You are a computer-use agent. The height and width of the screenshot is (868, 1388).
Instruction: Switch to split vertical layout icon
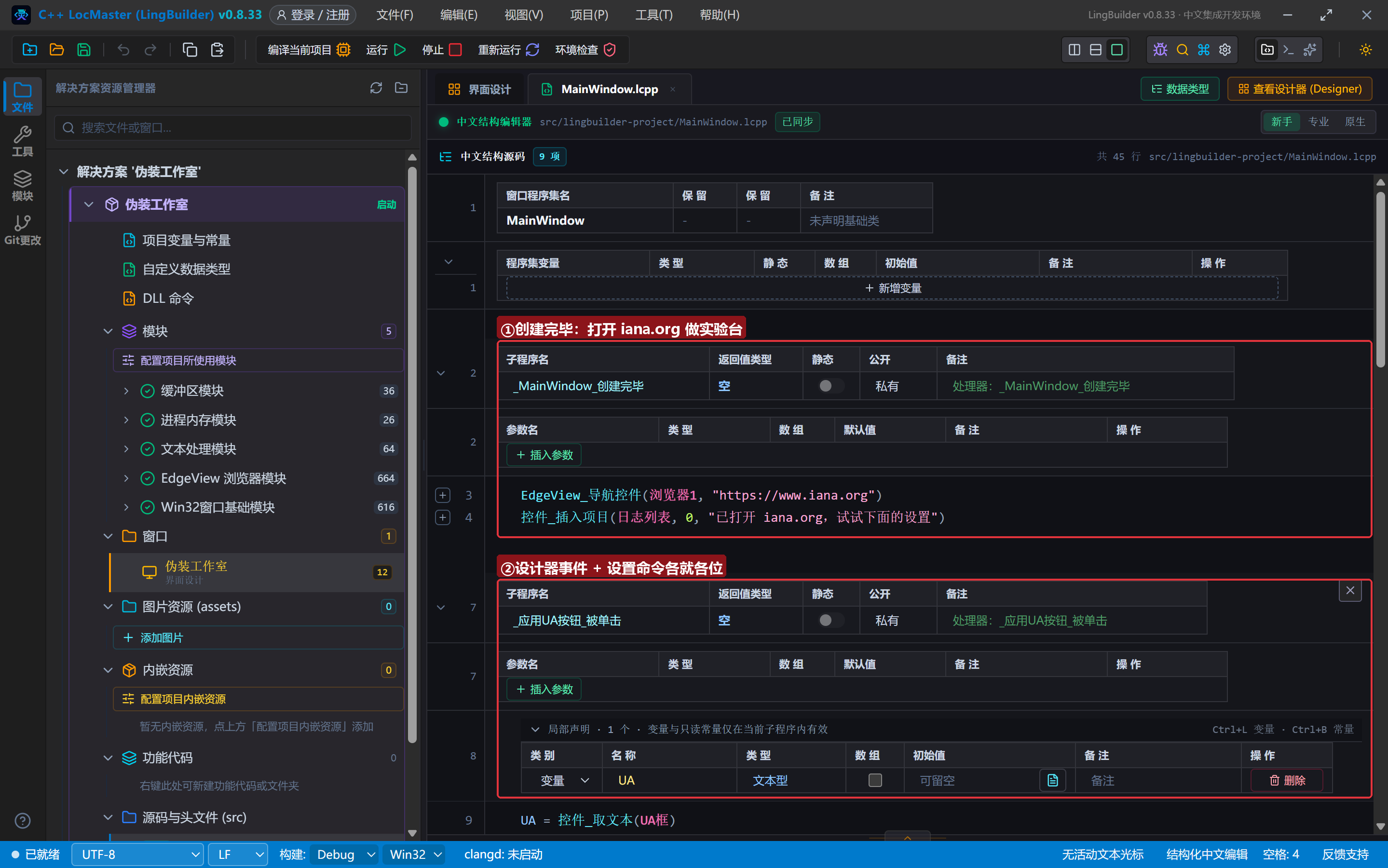(1074, 49)
